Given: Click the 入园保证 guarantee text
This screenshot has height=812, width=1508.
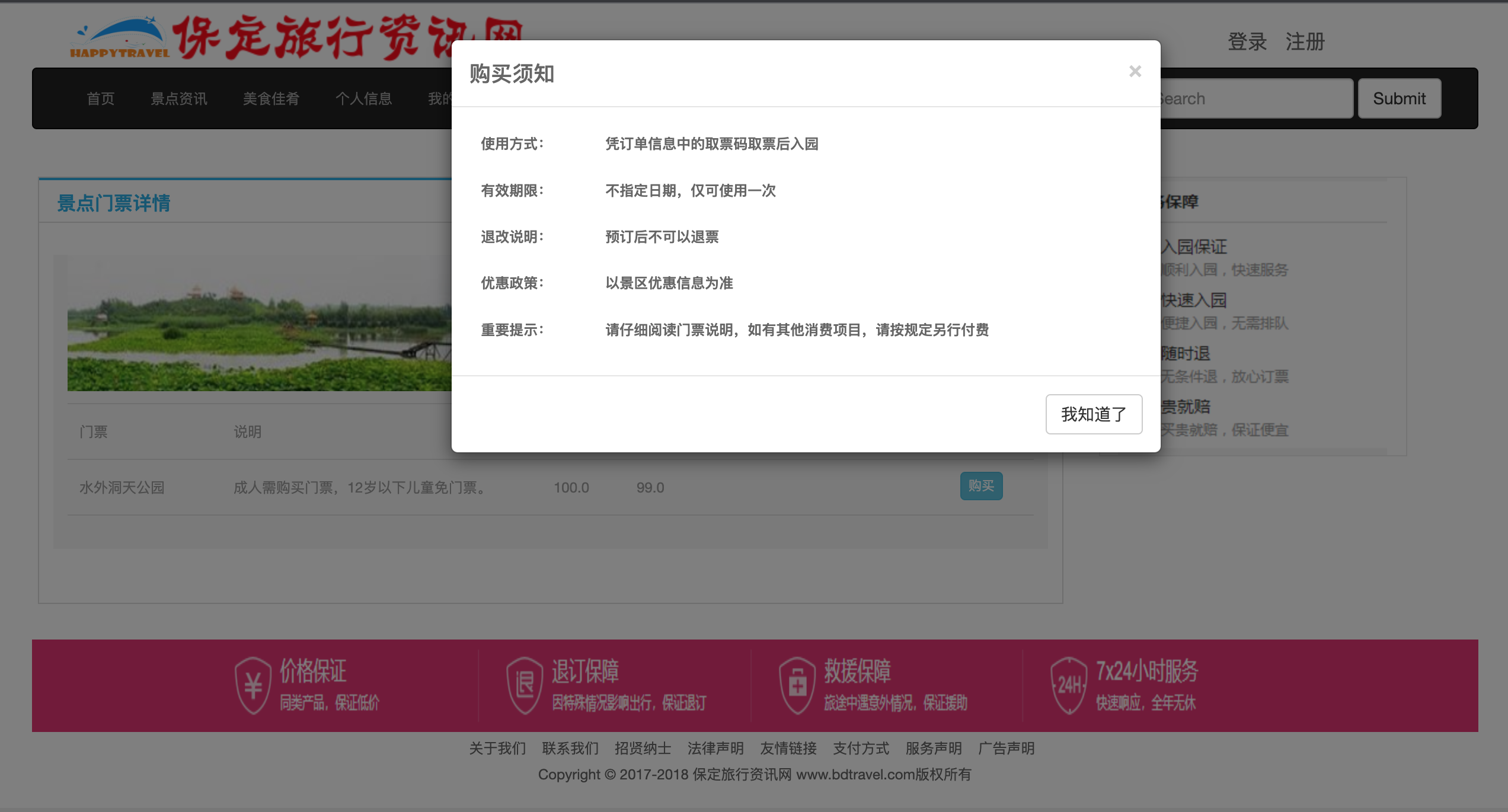Looking at the screenshot, I should pos(1194,247).
